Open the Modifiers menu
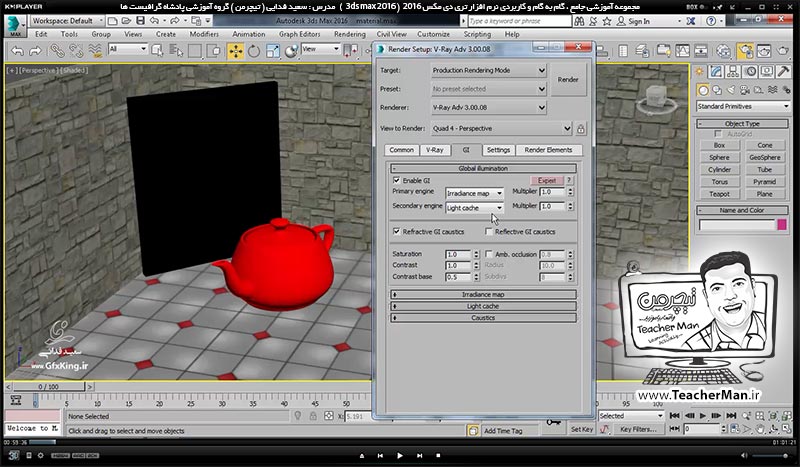Image resolution: width=800 pixels, height=467 pixels. (204, 34)
